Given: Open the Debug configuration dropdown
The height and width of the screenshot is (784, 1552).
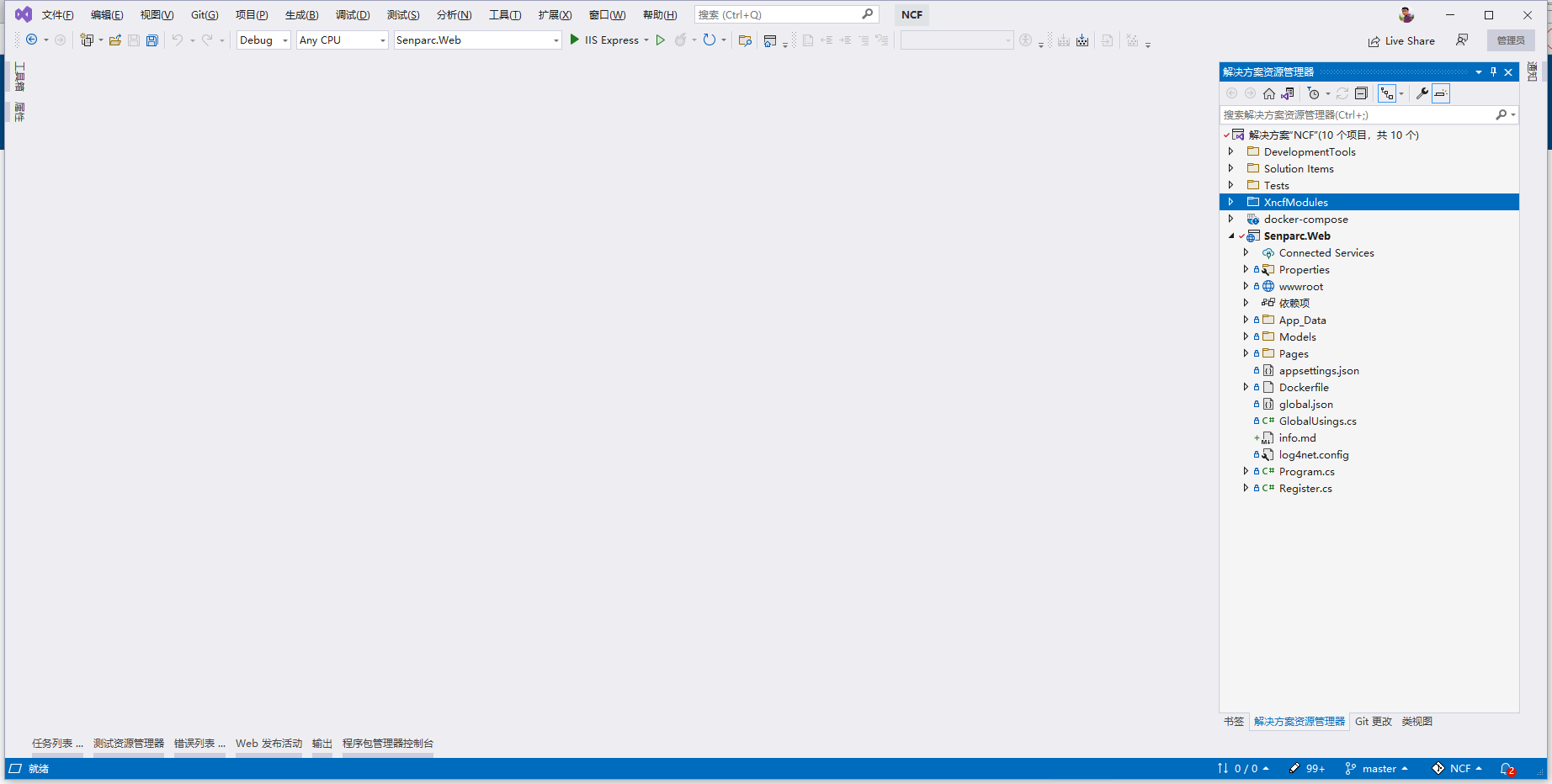Looking at the screenshot, I should point(263,40).
